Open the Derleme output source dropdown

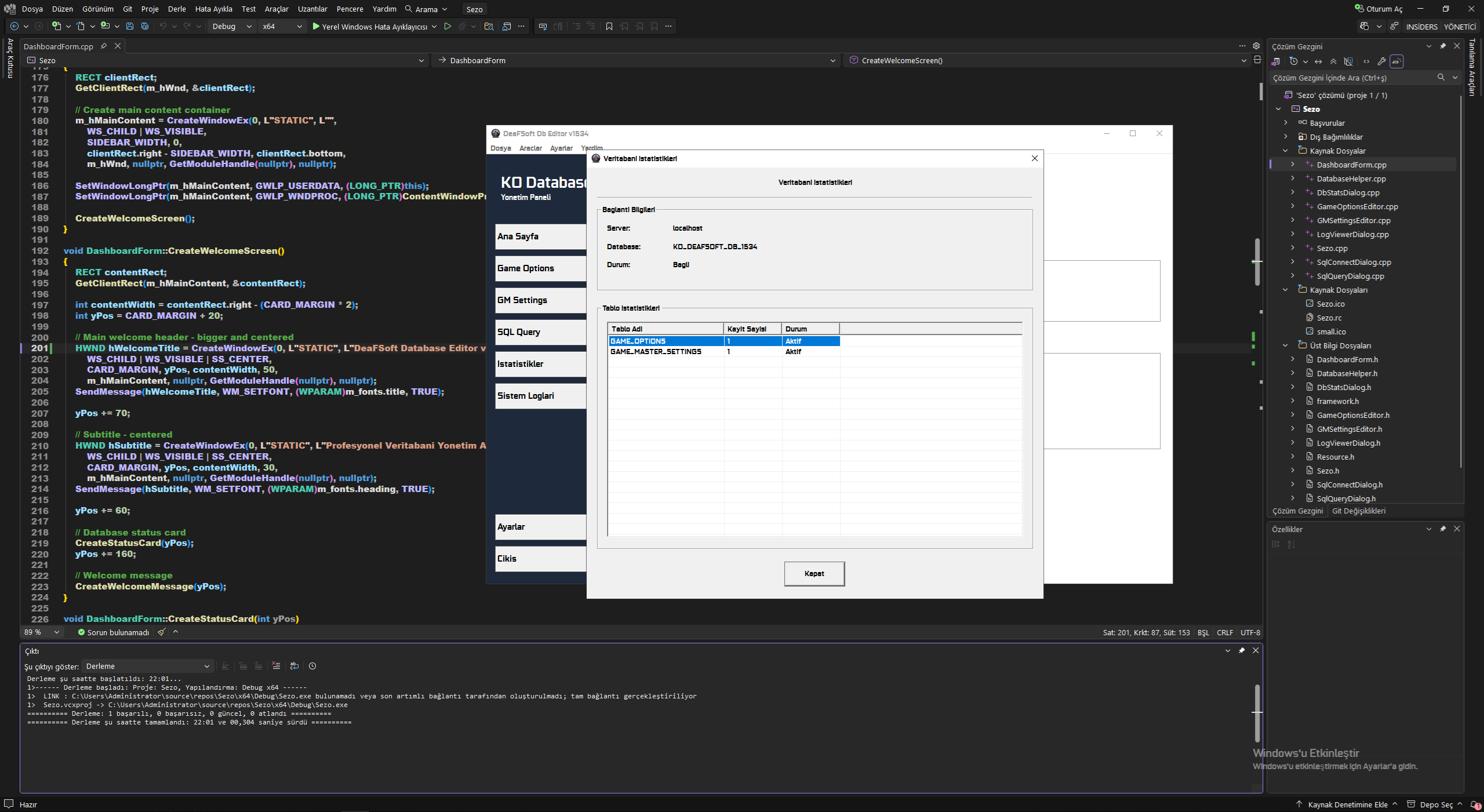click(x=148, y=667)
